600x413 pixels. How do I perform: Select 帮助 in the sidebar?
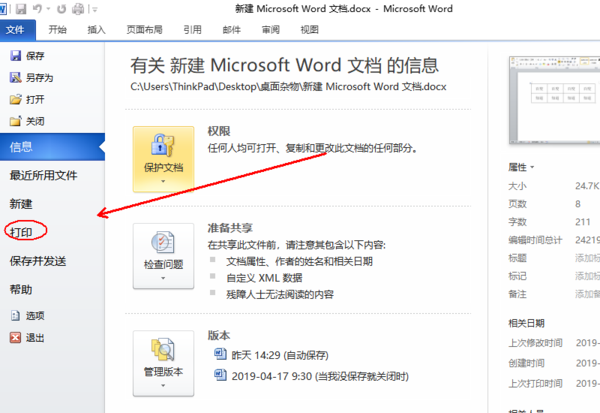21,290
